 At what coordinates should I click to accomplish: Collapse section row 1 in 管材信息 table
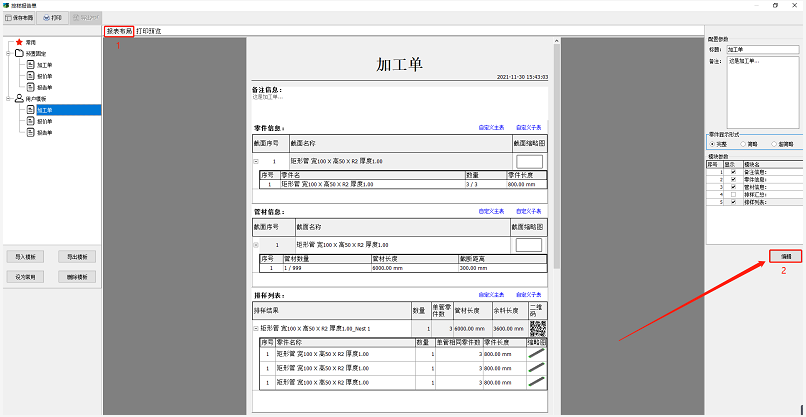tap(256, 245)
